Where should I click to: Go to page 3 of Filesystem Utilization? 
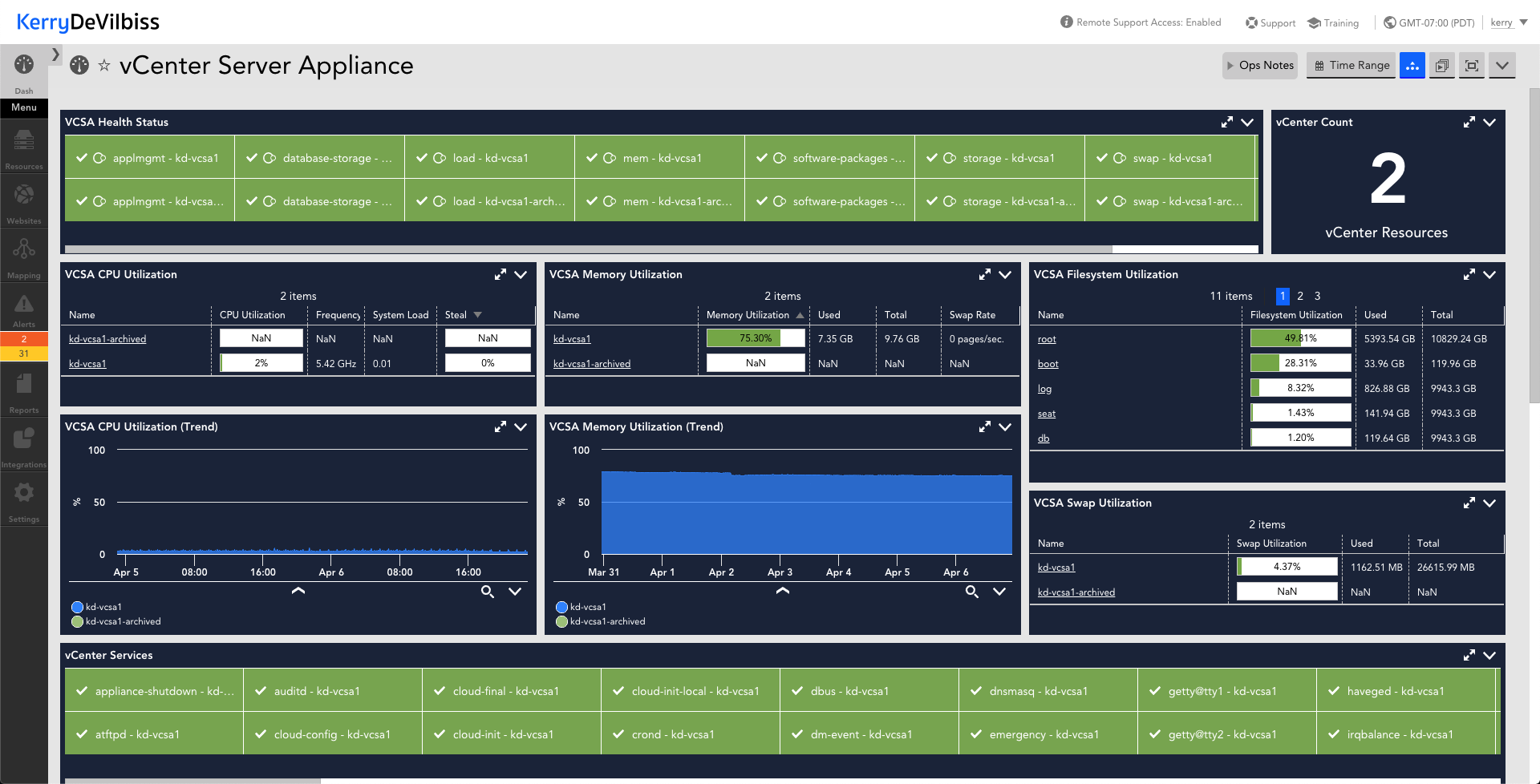point(1317,296)
